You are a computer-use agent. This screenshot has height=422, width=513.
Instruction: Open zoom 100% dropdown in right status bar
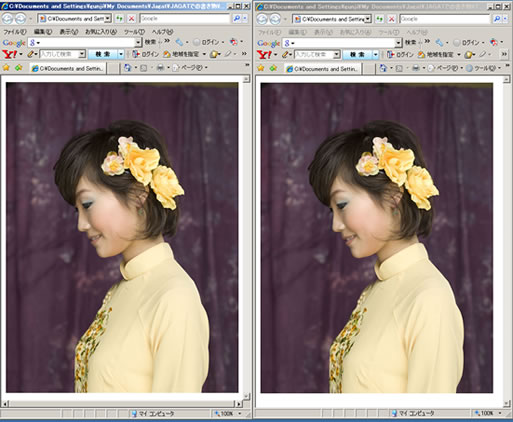[500, 413]
